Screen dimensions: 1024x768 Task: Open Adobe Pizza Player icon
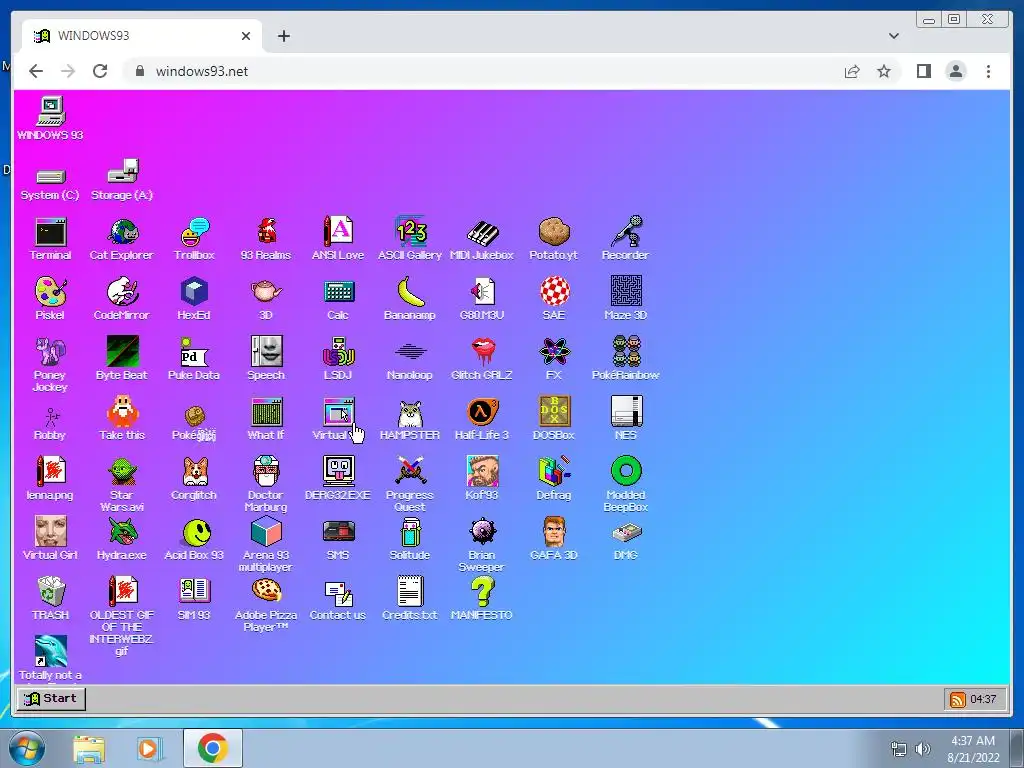point(266,590)
